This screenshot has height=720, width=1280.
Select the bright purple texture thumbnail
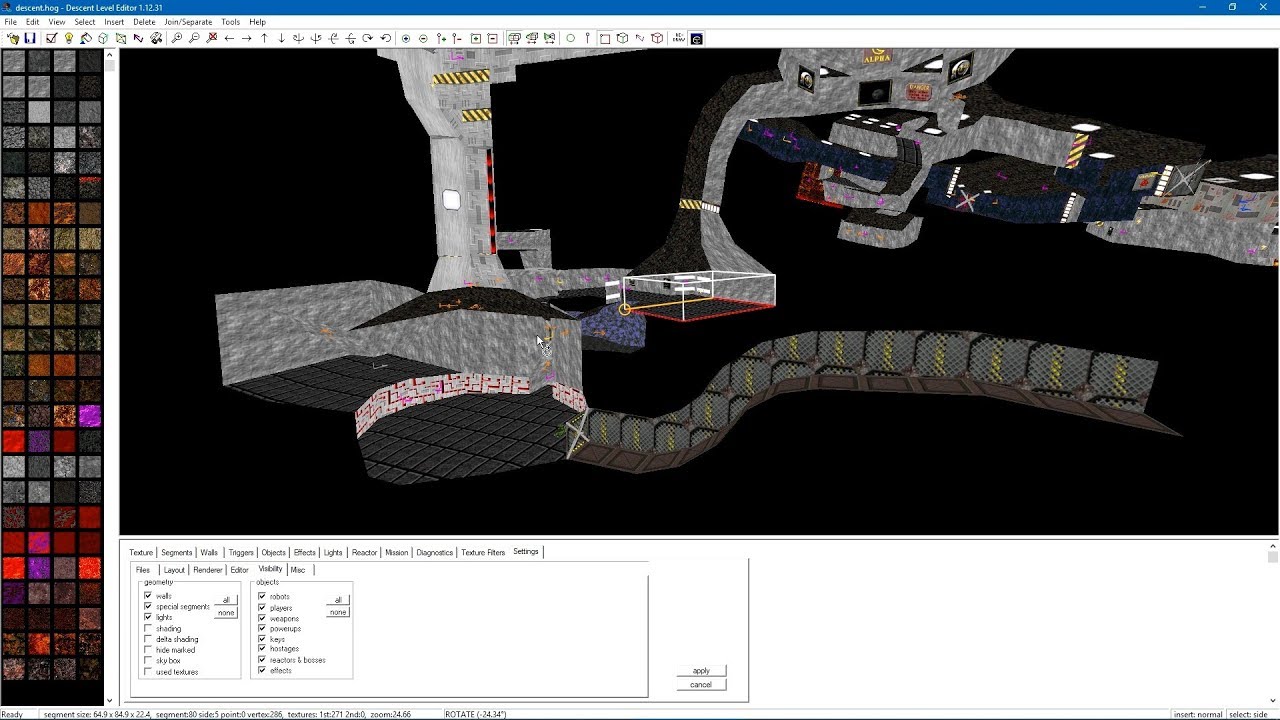pos(90,415)
